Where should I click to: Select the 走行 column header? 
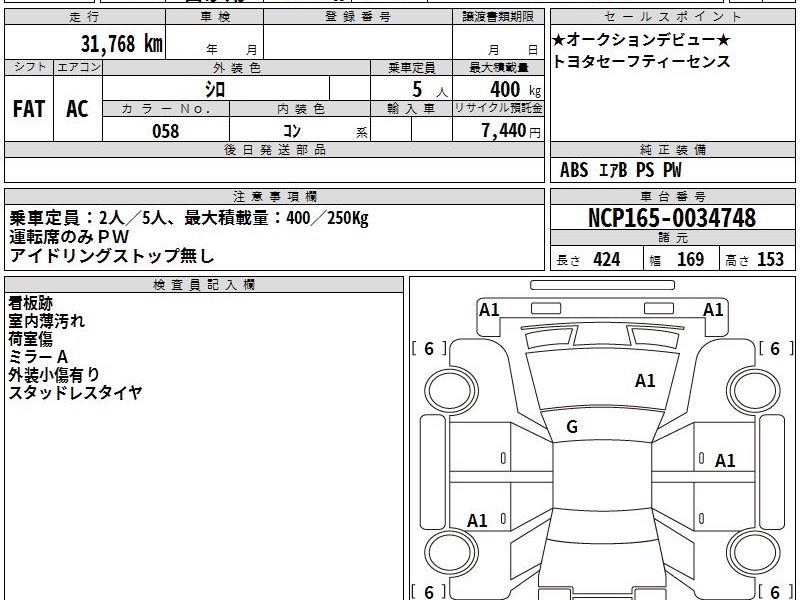point(85,17)
